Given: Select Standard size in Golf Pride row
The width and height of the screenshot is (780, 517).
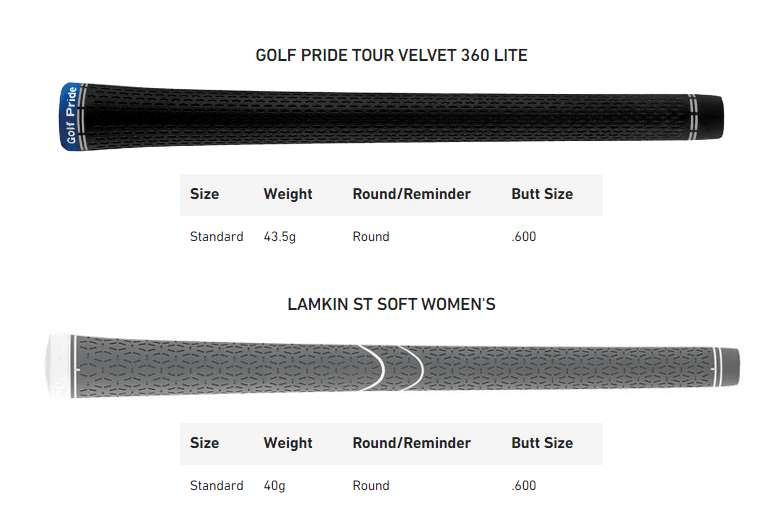Looking at the screenshot, I should click(x=216, y=237).
